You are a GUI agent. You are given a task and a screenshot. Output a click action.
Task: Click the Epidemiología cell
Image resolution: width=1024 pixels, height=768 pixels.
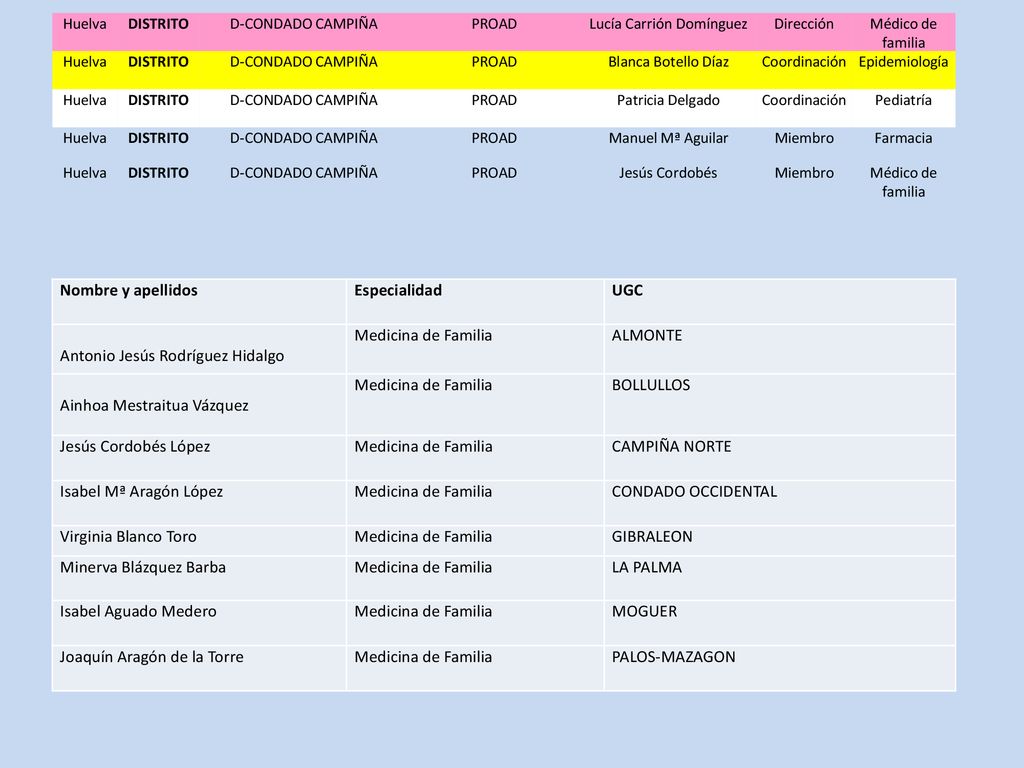coord(903,62)
